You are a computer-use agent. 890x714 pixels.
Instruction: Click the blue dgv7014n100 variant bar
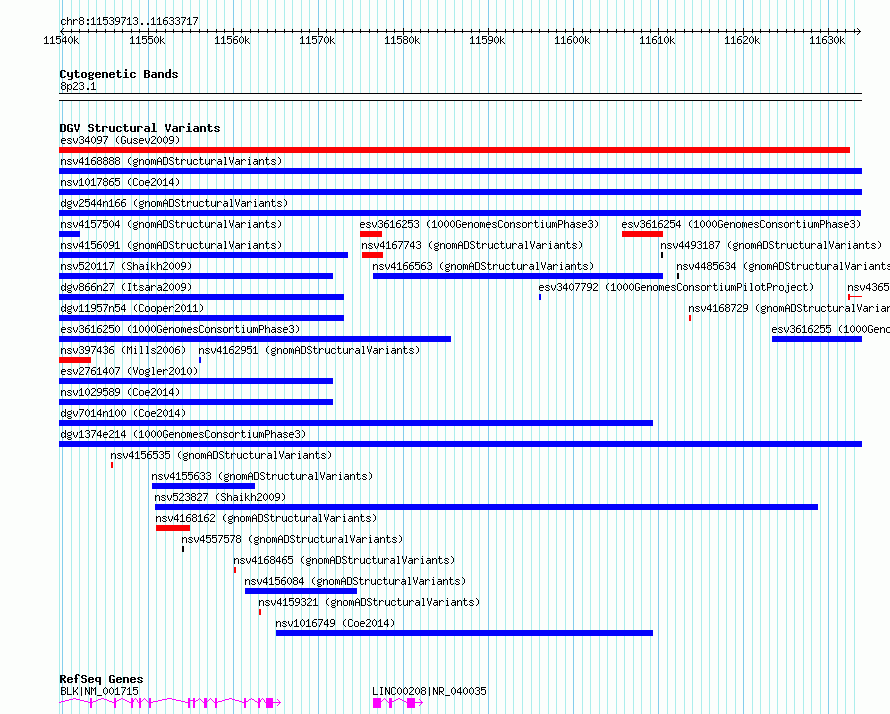pyautogui.click(x=356, y=423)
